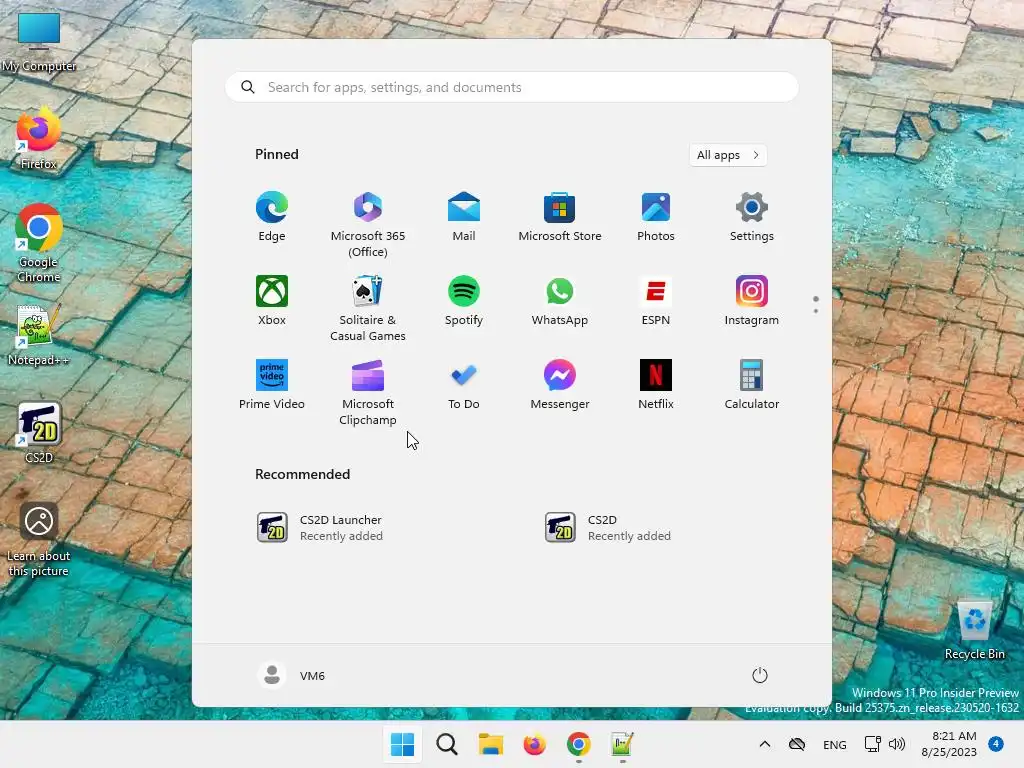Screen dimensions: 1024x768
Task: Open the notifications badge showing 4
Action: [x=996, y=743]
